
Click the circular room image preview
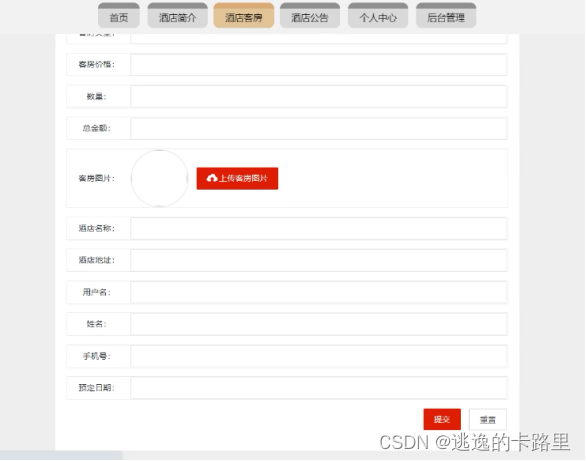coord(160,179)
